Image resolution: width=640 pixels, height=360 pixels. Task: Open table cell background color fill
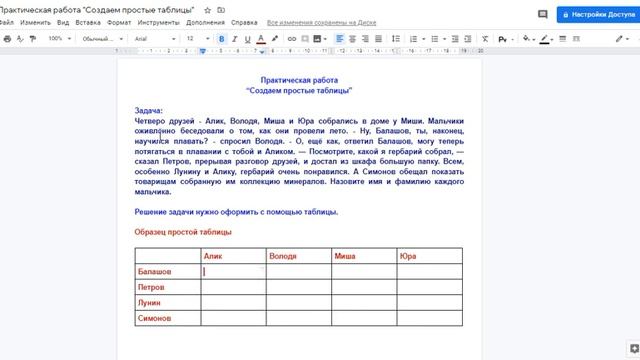pyautogui.click(x=528, y=39)
